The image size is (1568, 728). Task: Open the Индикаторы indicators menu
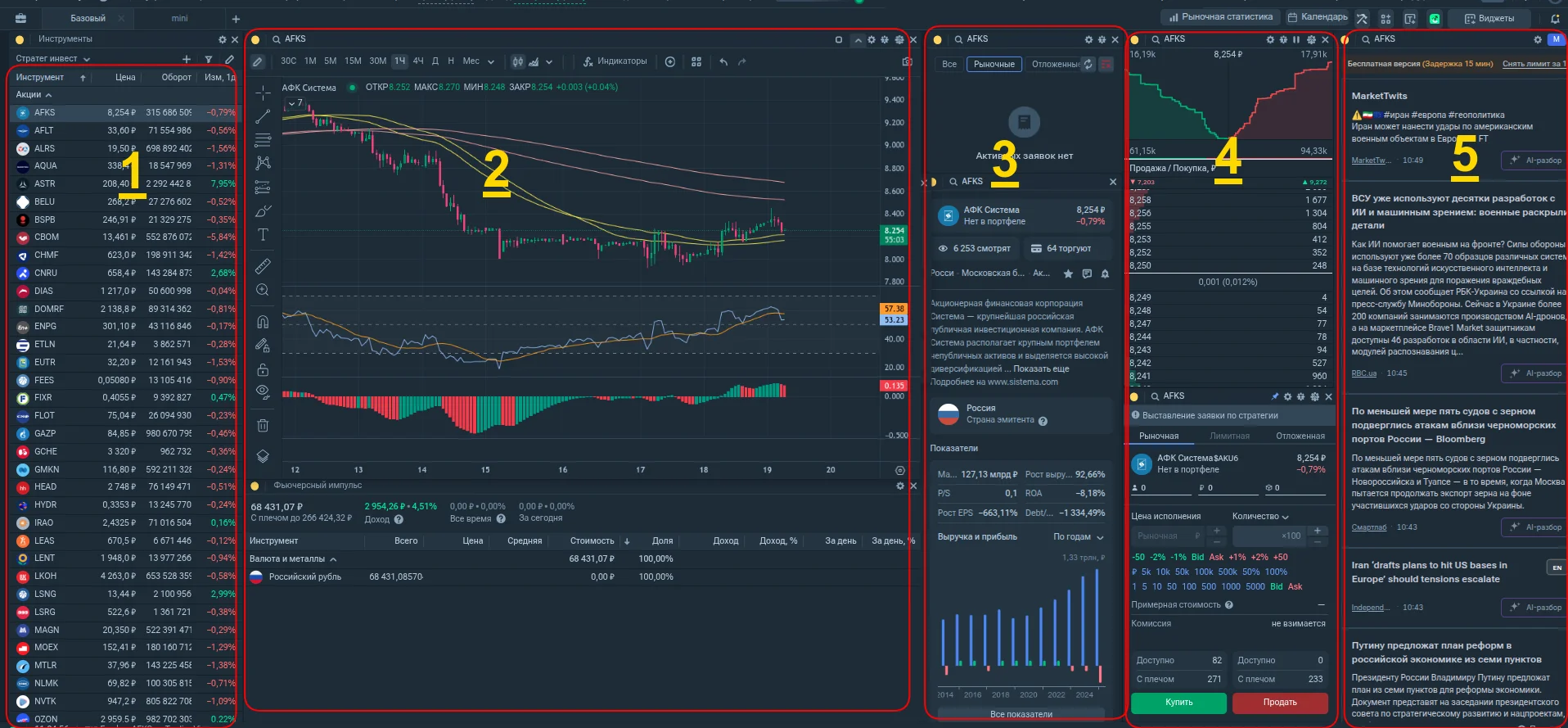point(615,61)
